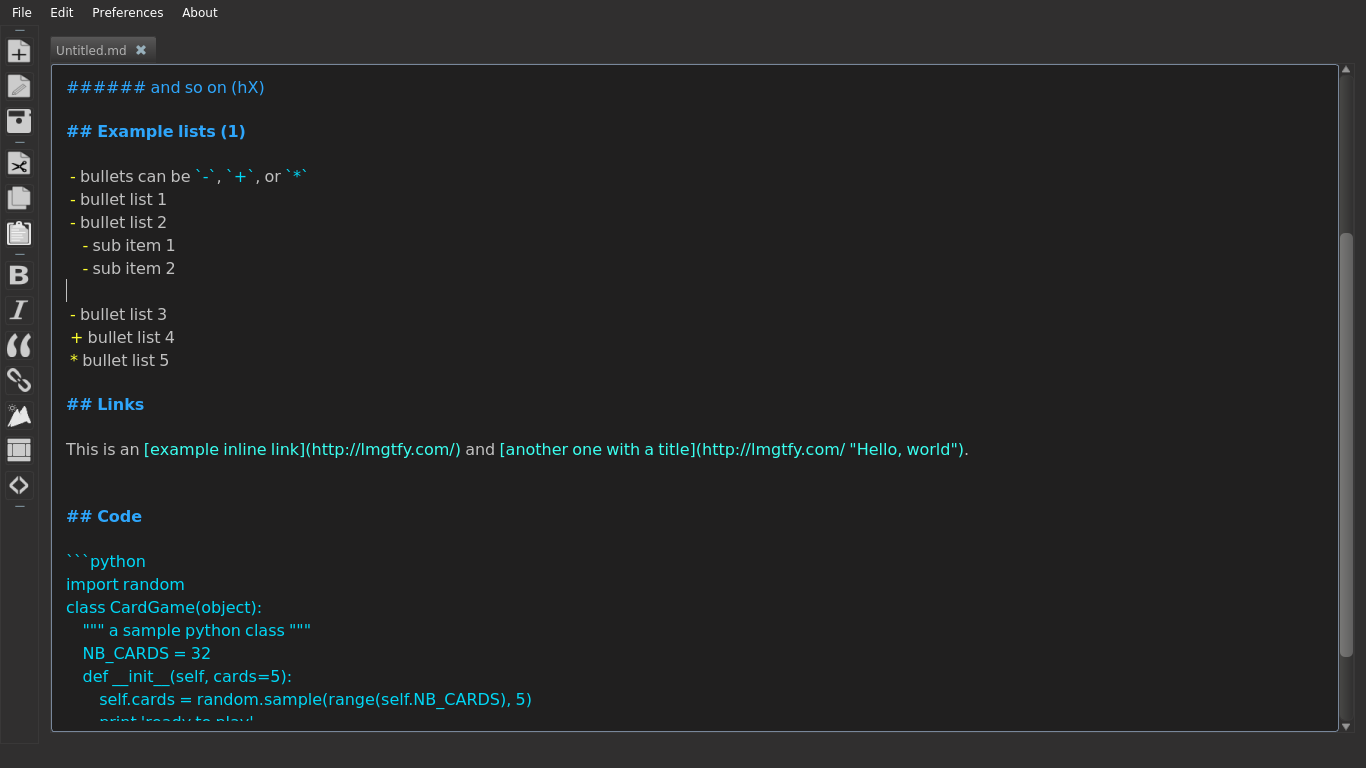Click the '## Example lists (1)' heading
Image resolution: width=1366 pixels, height=768 pixels.
point(156,131)
